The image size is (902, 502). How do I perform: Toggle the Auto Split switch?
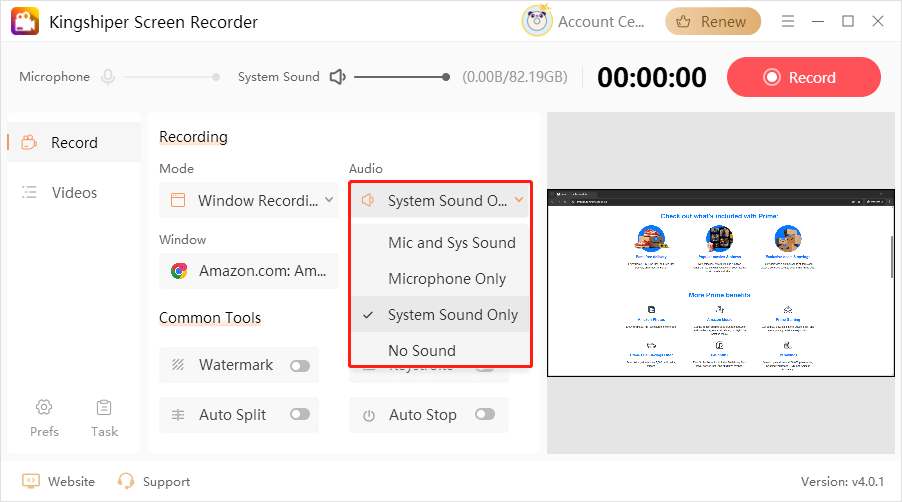[x=300, y=414]
